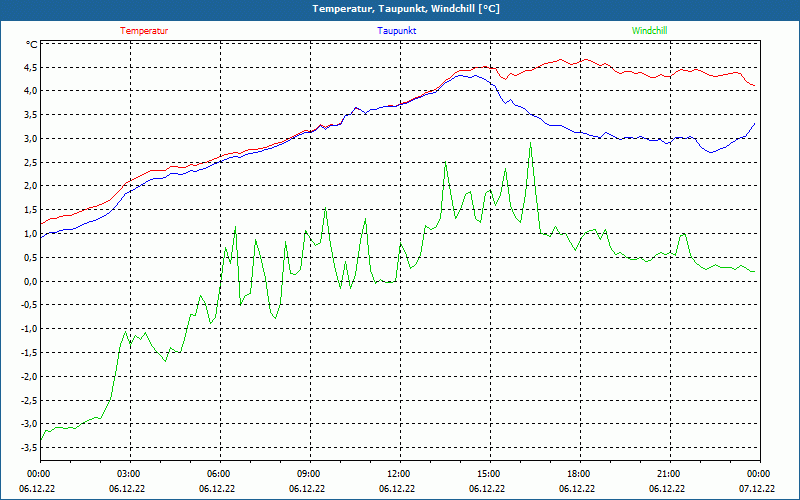The width and height of the screenshot is (800, 500).
Task: Click the blue Taupunkt legend label
Action: [396, 31]
